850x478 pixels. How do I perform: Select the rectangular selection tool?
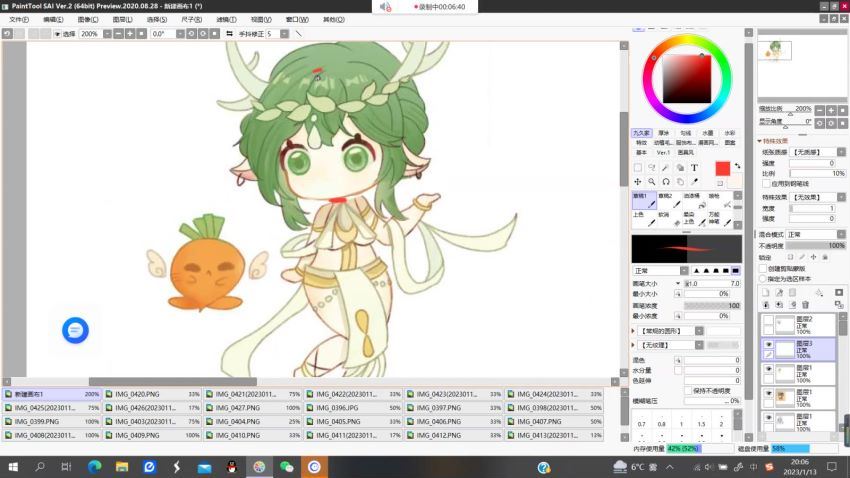[638, 168]
